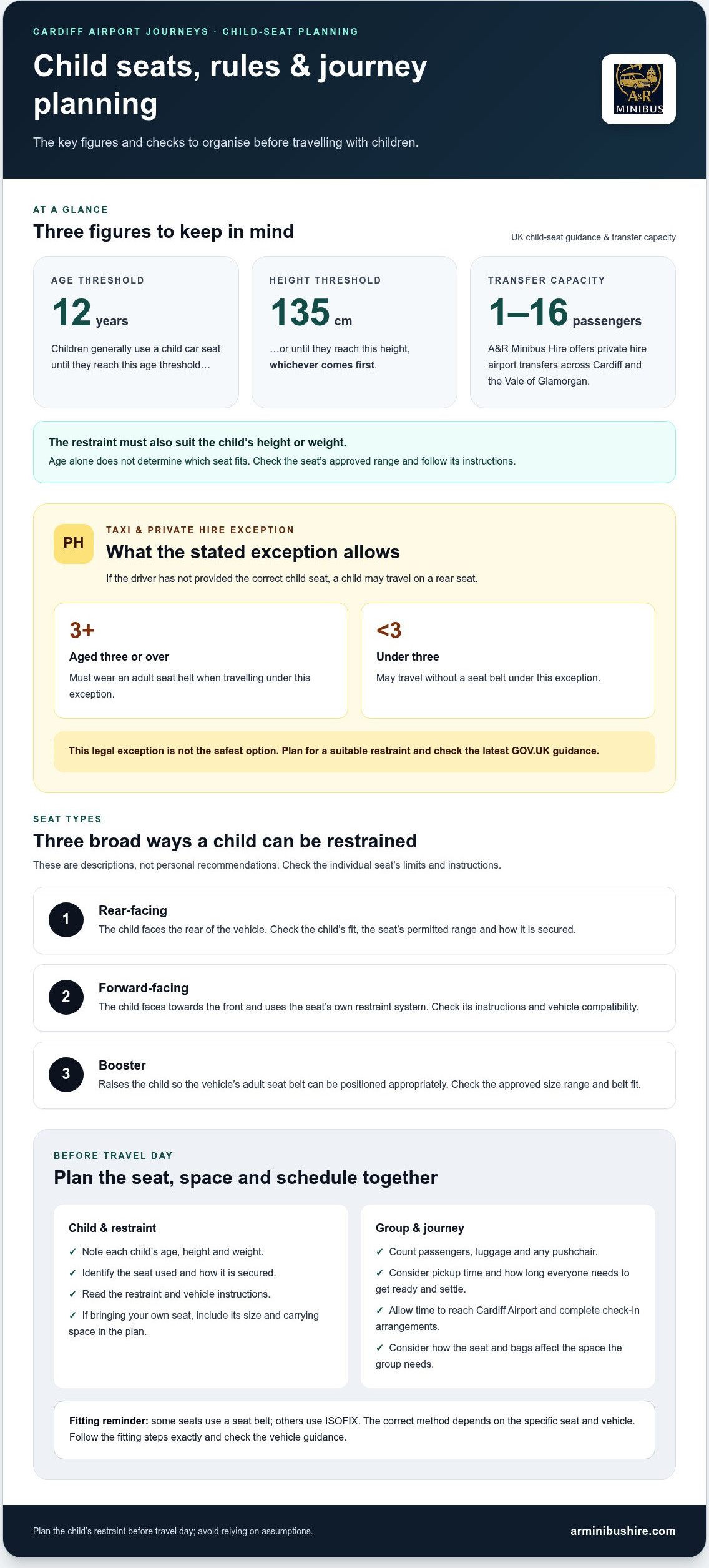This screenshot has width=709, height=1568.
Task: Select the number 2 Forward-facing circle
Action: pyautogui.click(x=66, y=997)
